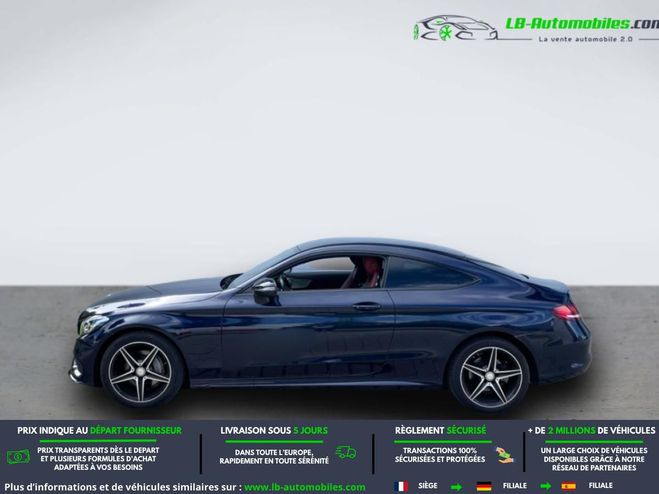This screenshot has width=659, height=494.
Task: Click the blue Mercedes coupe photo
Action: pos(330,324)
